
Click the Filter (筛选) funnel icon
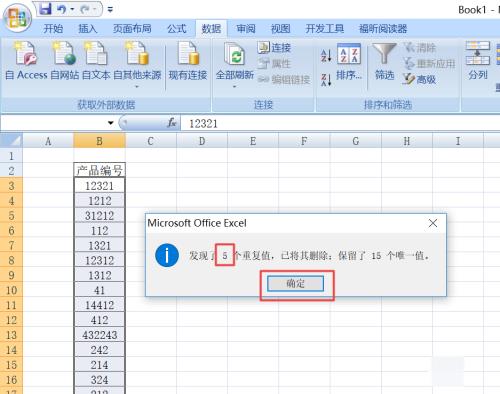coord(384,54)
